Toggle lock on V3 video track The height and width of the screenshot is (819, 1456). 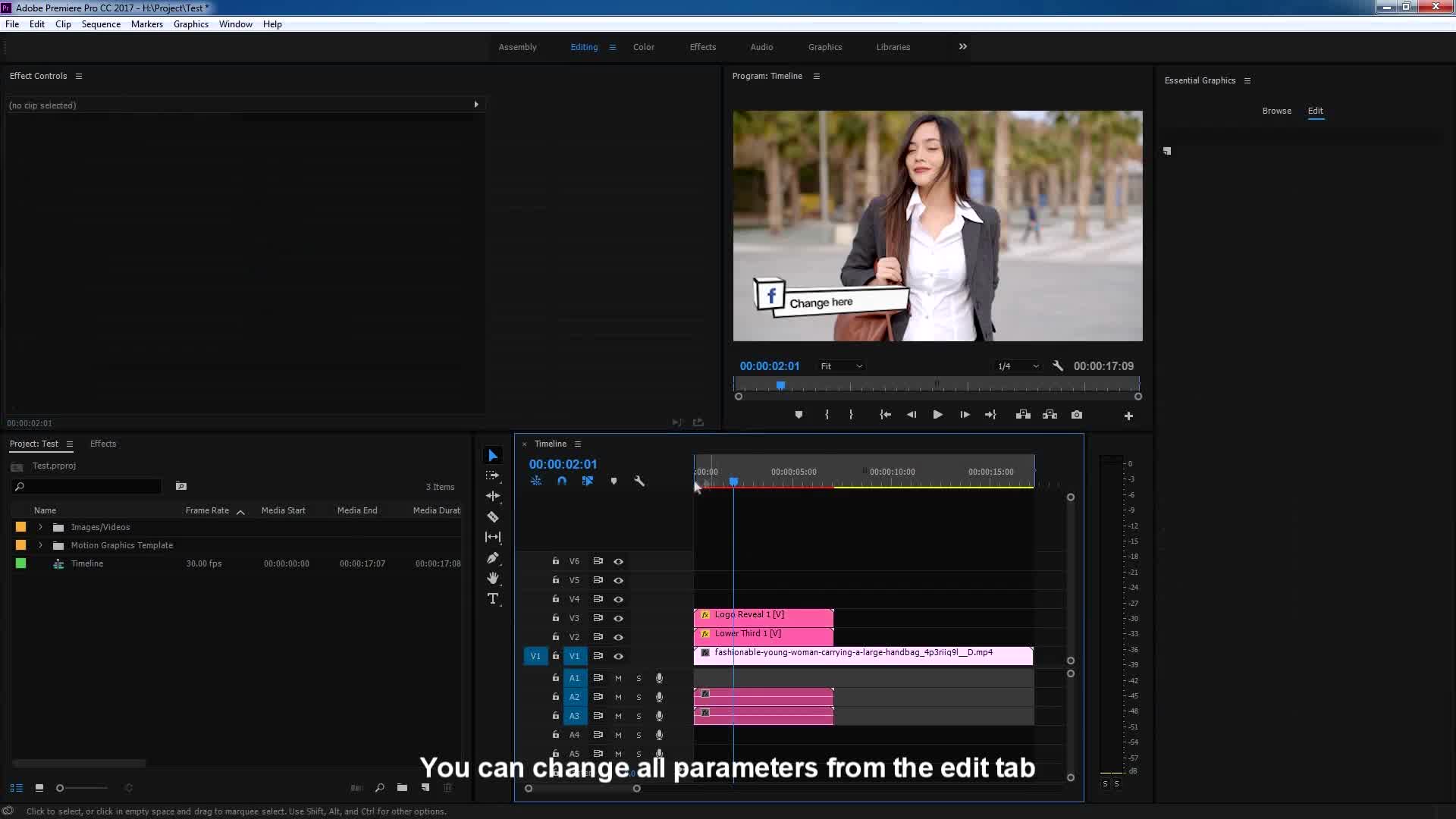[555, 618]
